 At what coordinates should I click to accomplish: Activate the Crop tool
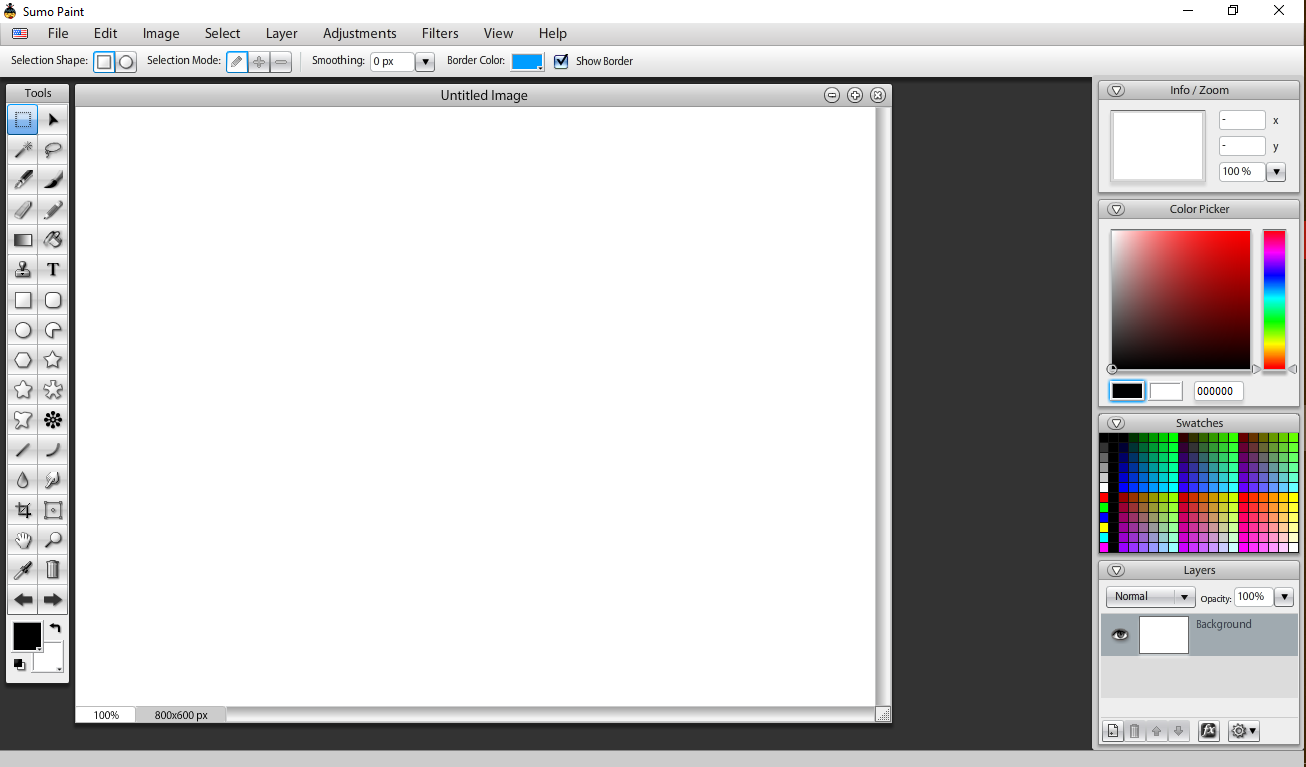click(23, 510)
